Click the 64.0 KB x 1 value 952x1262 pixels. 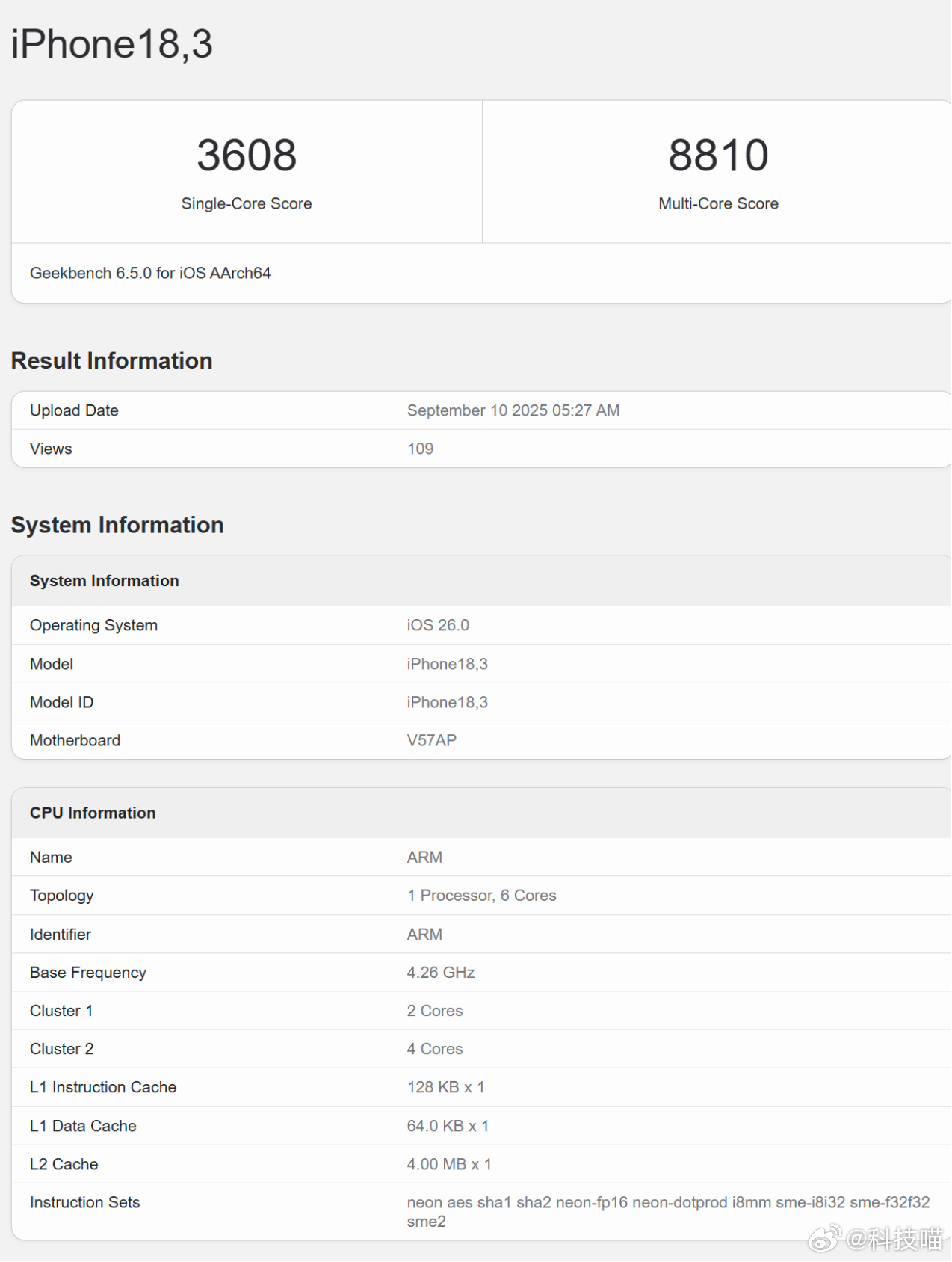pos(448,1126)
